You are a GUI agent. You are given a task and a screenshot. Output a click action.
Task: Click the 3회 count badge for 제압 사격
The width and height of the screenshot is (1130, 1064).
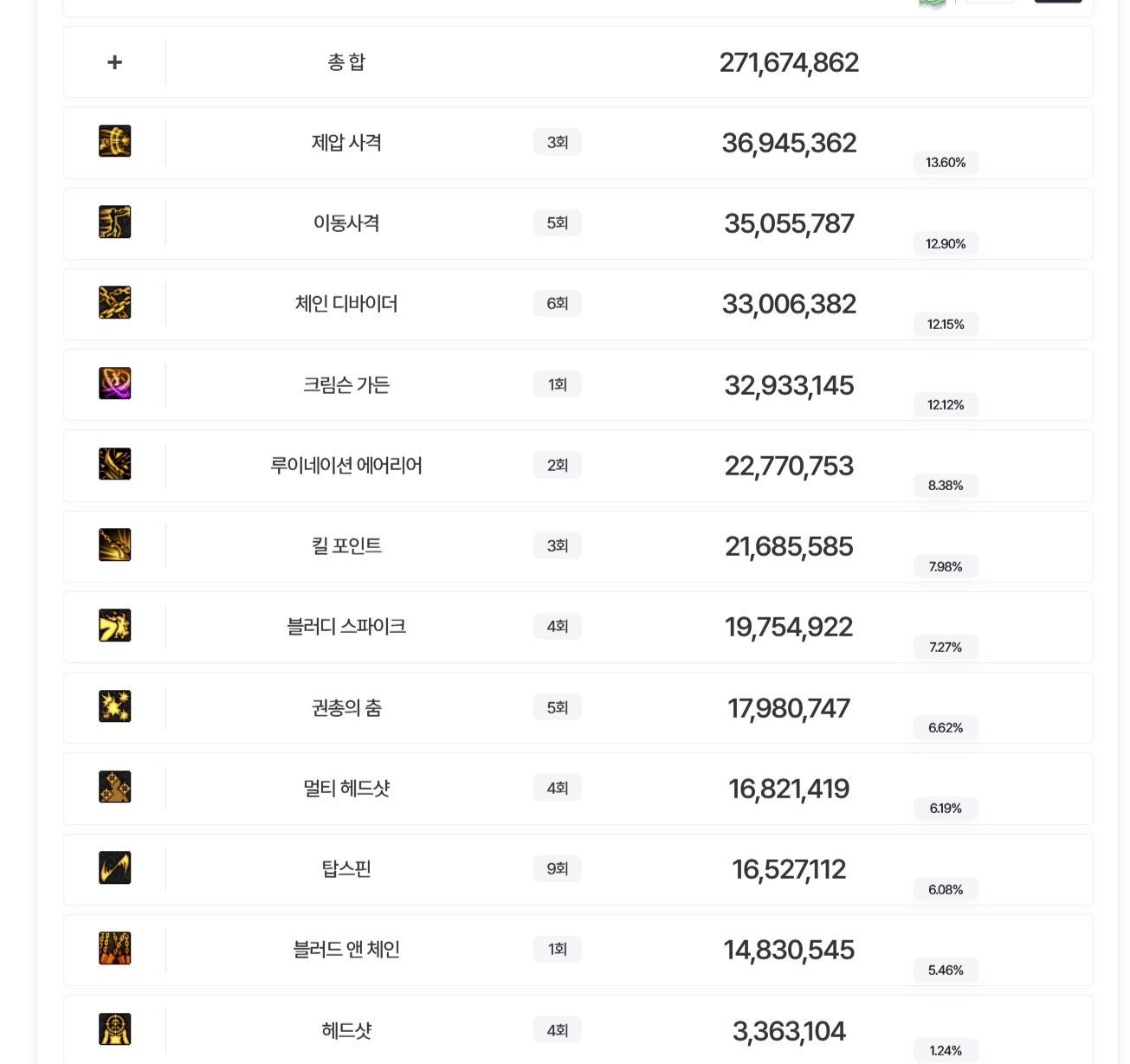558,142
